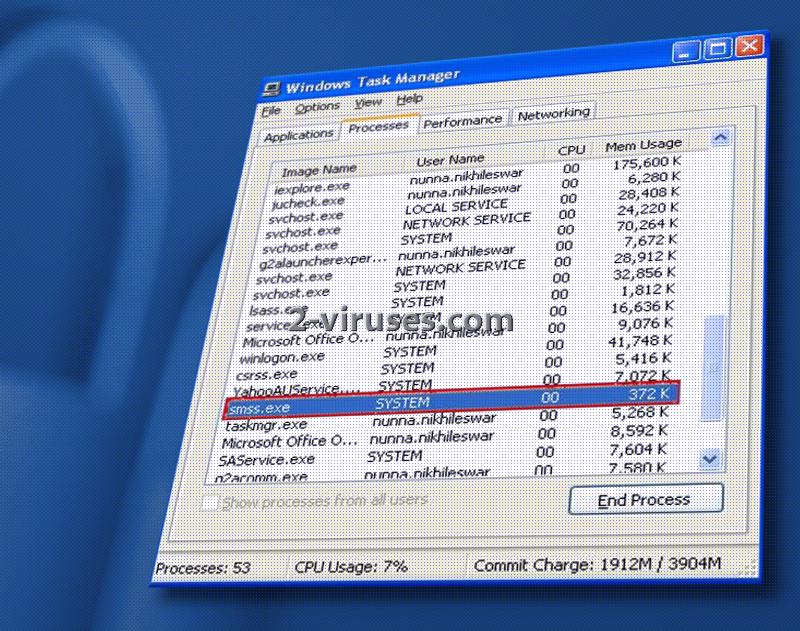Maximize the Task Manager window

click(718, 48)
